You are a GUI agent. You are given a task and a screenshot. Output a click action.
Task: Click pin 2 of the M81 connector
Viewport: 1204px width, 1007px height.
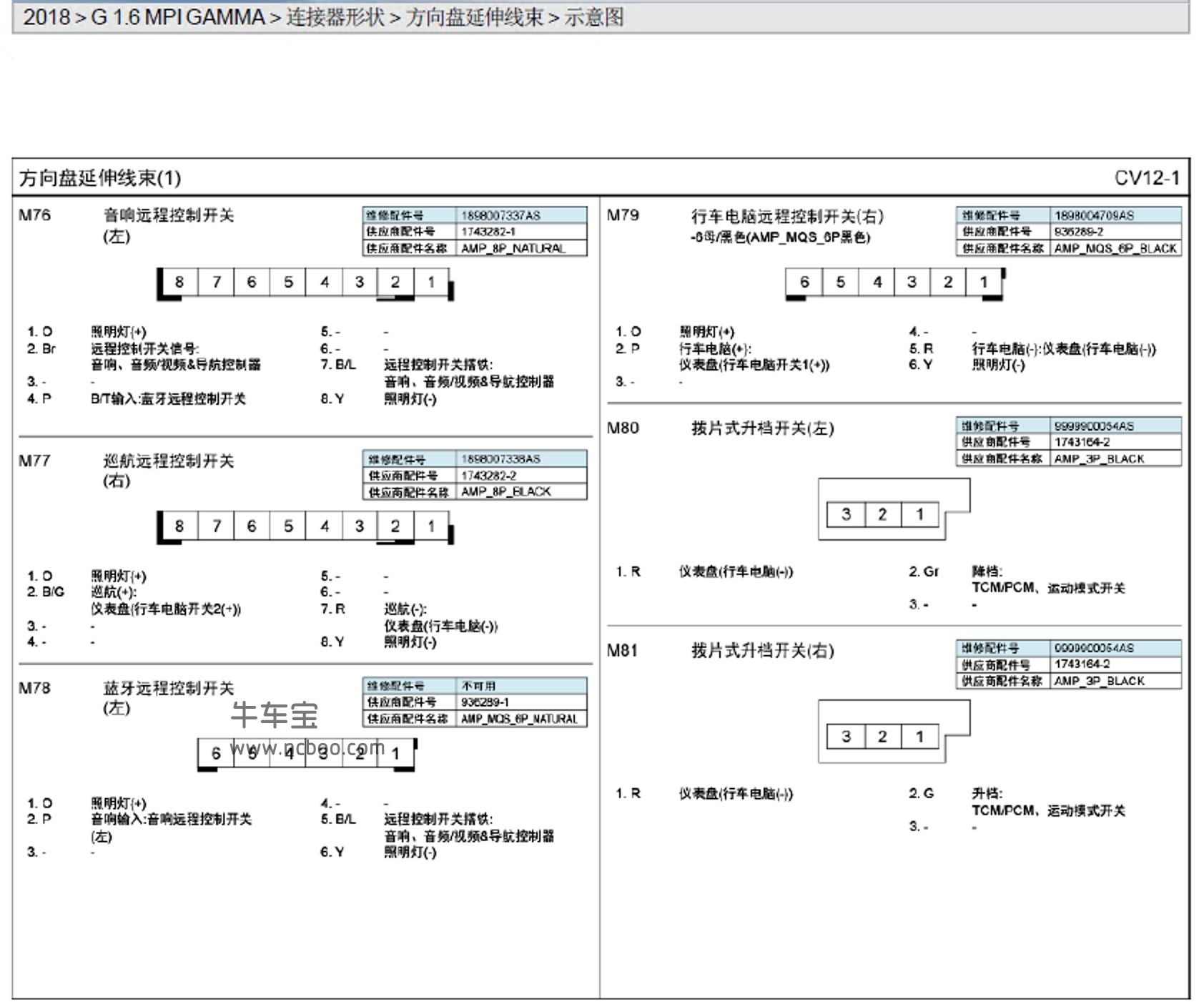882,736
